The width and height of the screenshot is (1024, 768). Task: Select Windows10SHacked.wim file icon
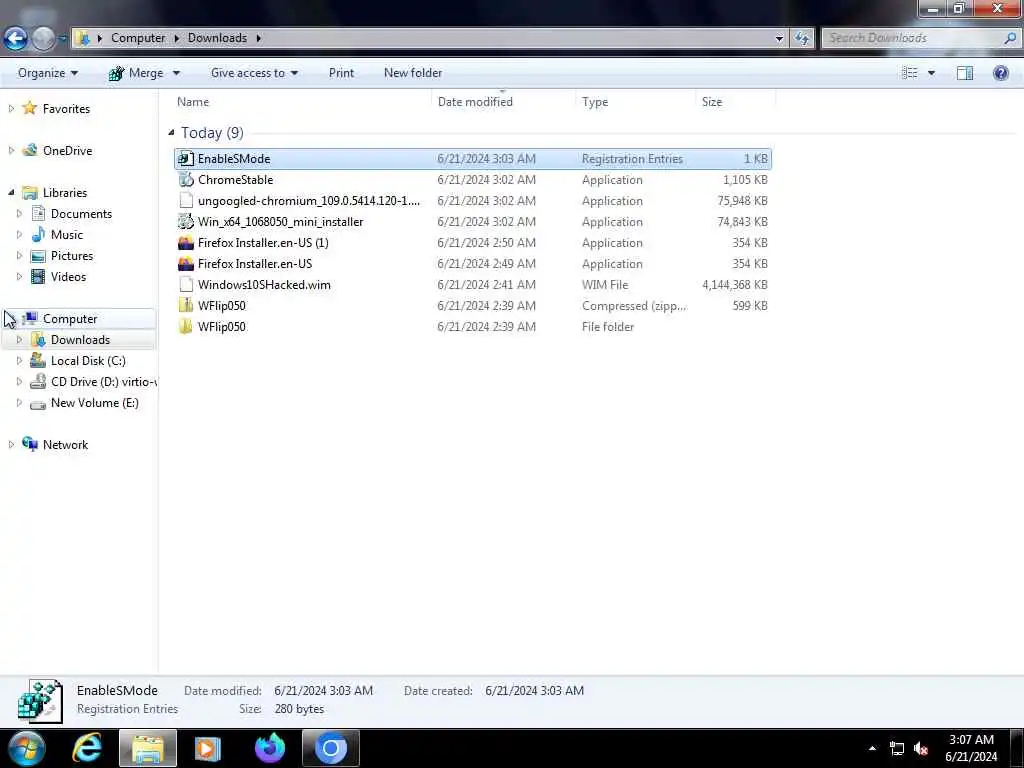tap(185, 285)
